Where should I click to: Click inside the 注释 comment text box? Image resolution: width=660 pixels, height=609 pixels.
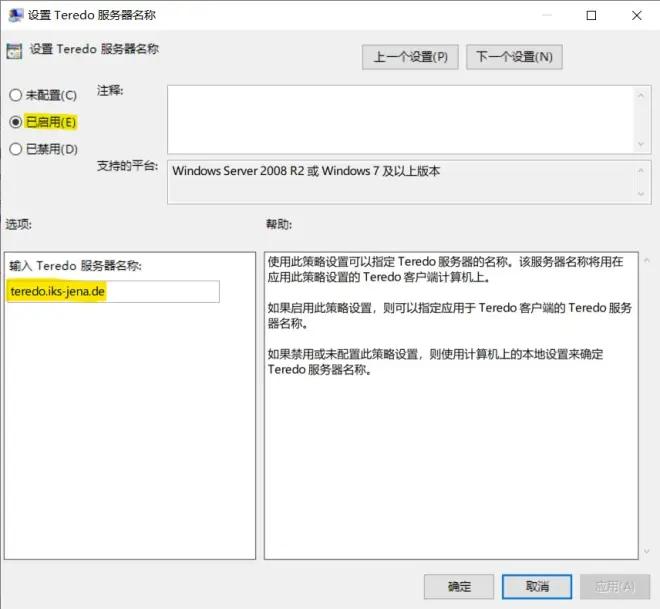pos(401,120)
